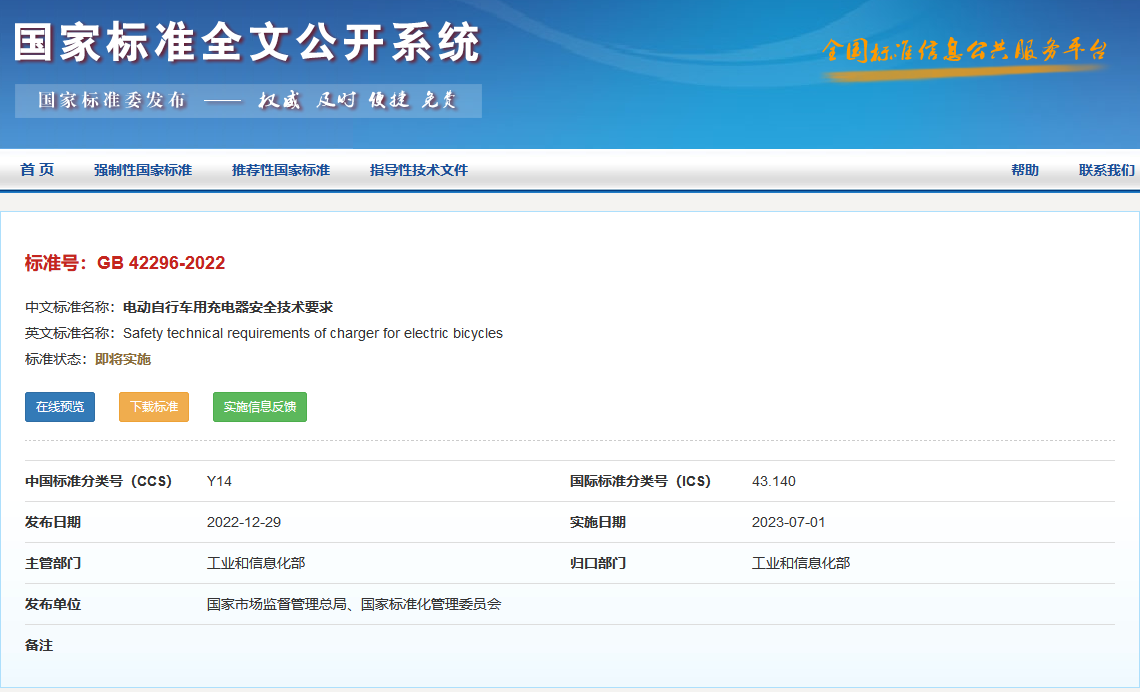Viewport: 1140px width, 692px height.
Task: Click the CCS value Y14
Action: point(219,481)
